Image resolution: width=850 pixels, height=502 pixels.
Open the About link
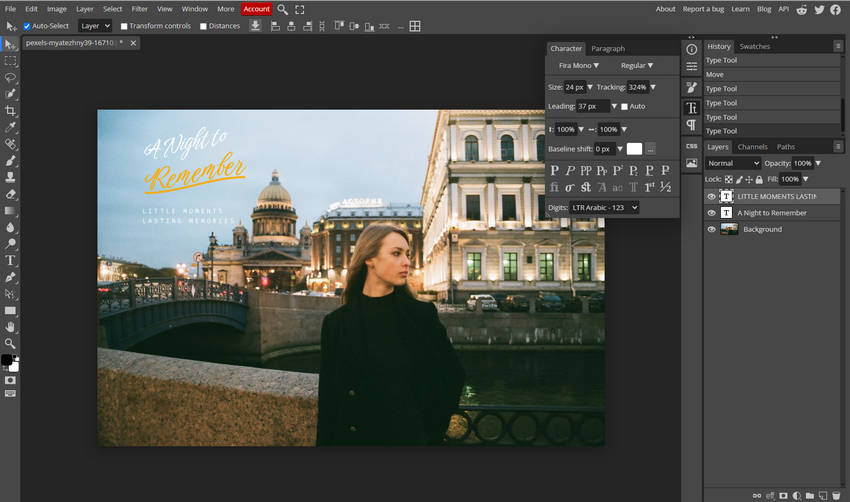point(665,9)
